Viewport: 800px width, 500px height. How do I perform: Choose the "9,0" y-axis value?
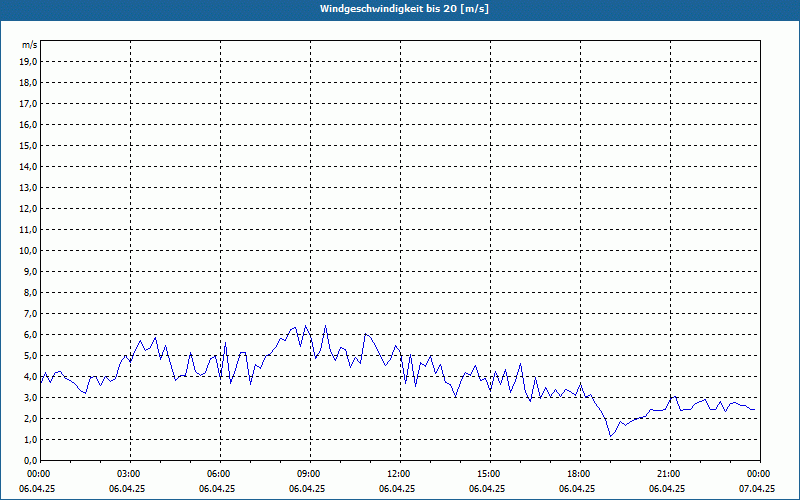[30, 271]
